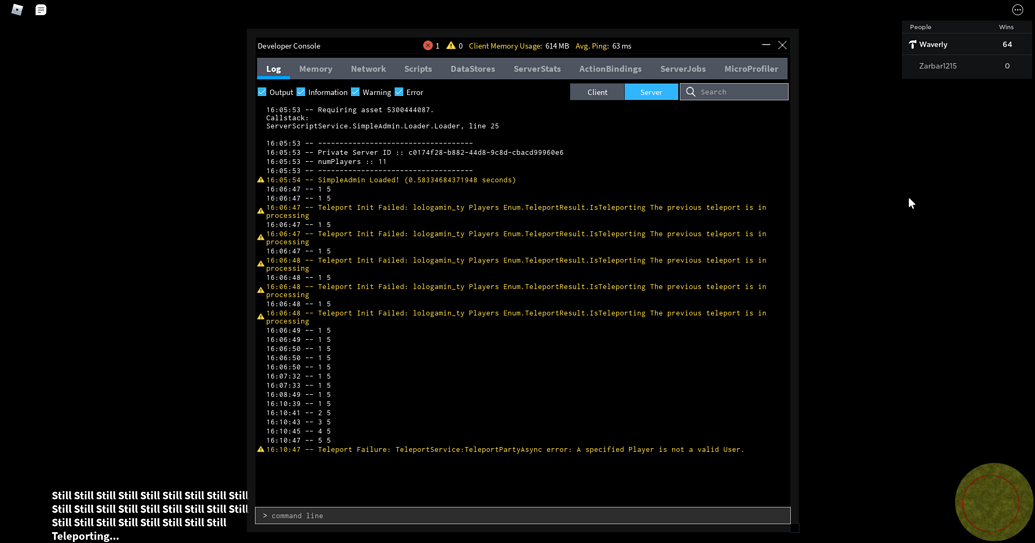Focus the command line input

pos(522,516)
